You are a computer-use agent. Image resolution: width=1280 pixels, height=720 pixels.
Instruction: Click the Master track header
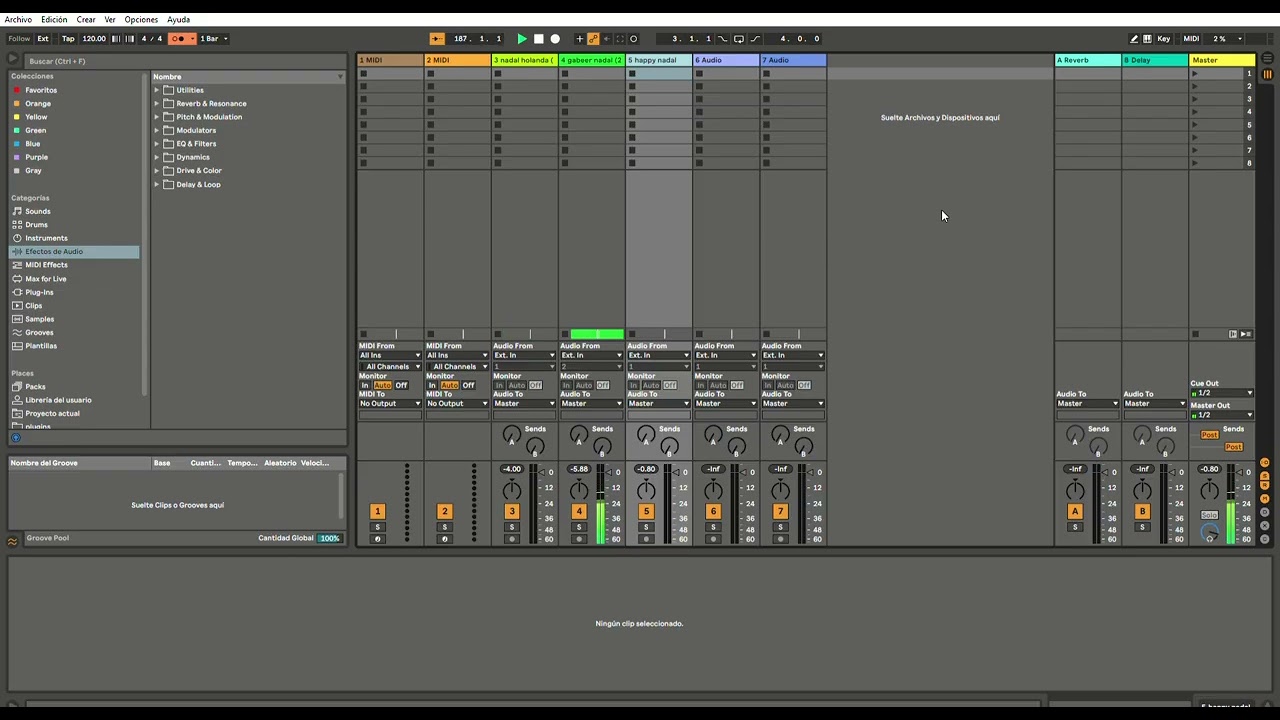click(1221, 60)
